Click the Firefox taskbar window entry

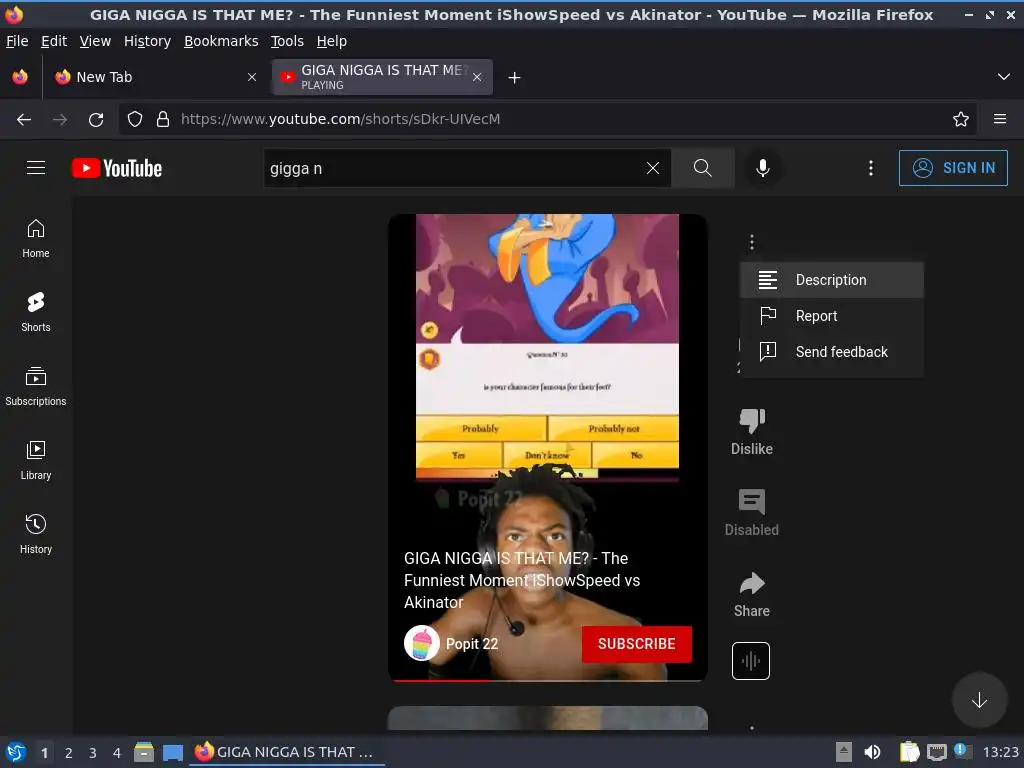click(x=287, y=752)
